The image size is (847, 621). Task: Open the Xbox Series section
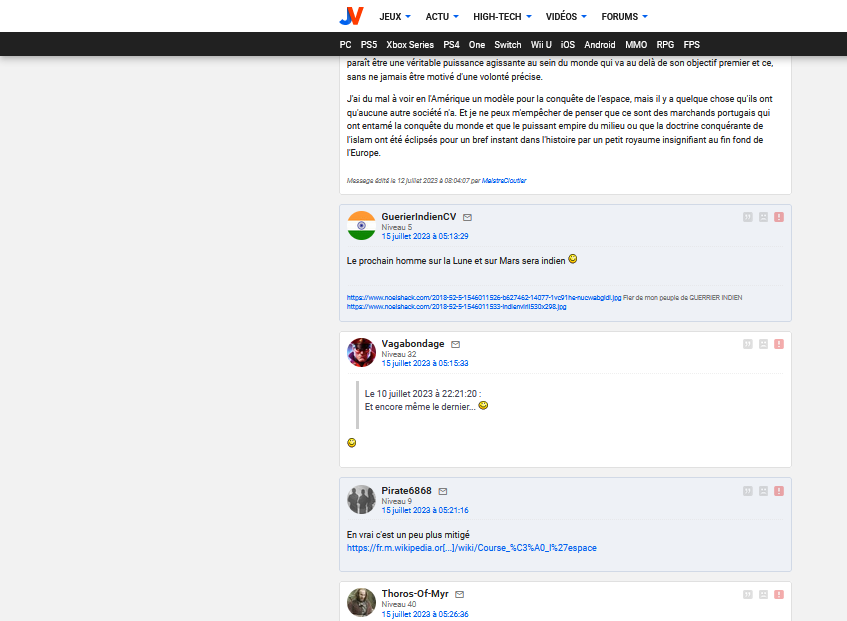click(x=410, y=45)
